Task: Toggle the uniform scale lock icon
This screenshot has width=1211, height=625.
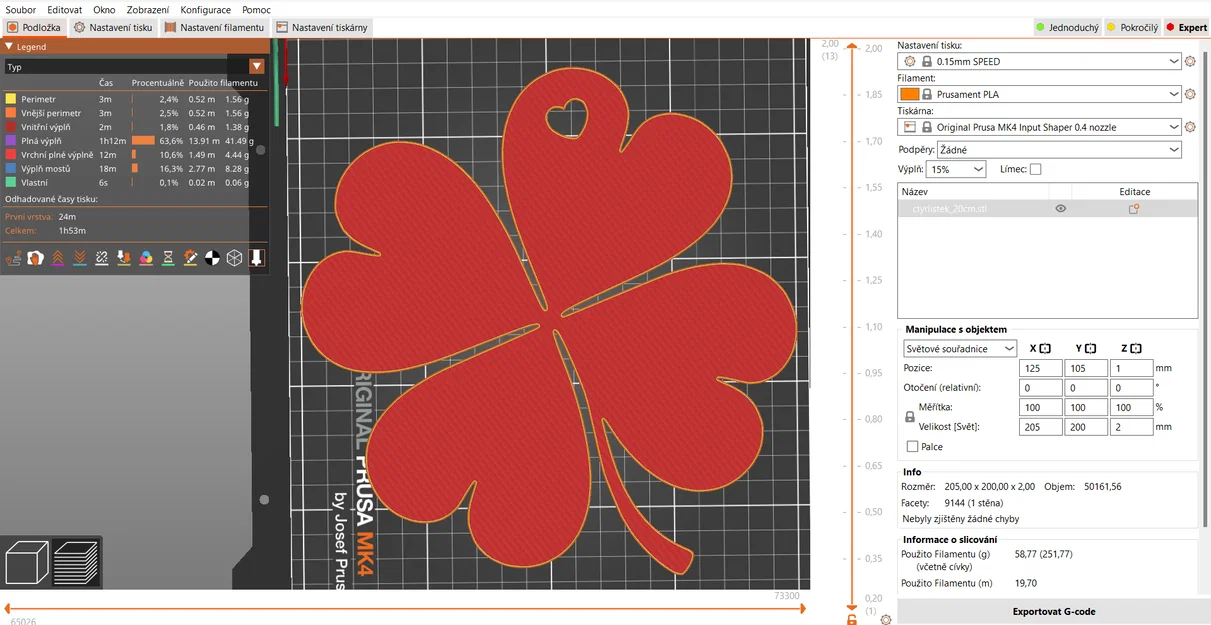Action: [x=909, y=417]
